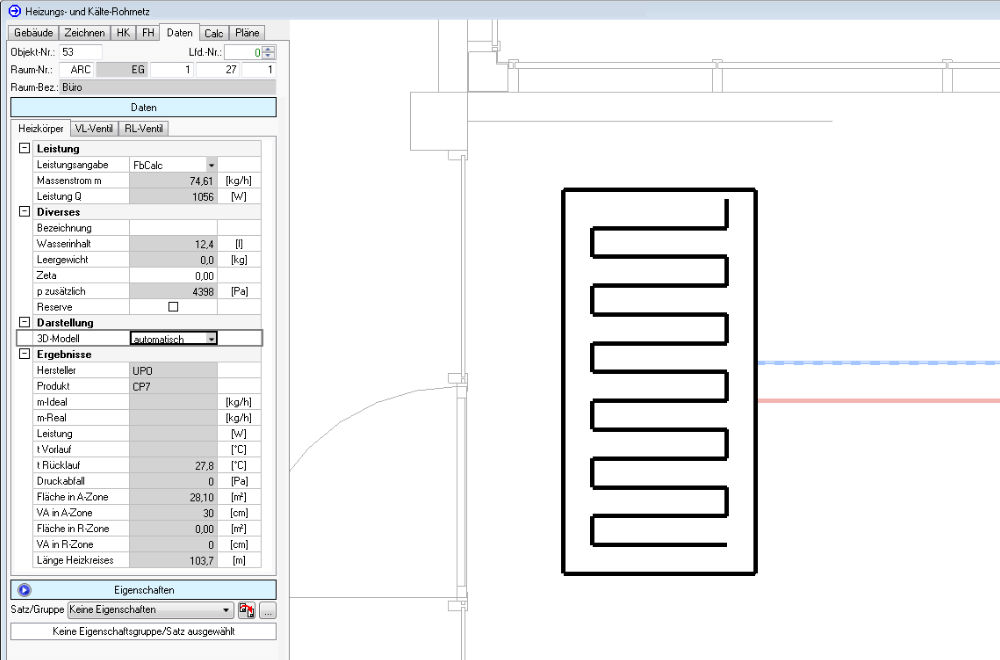Collapse the Diverses section
Viewport: 1000px width, 660px height.
25,212
